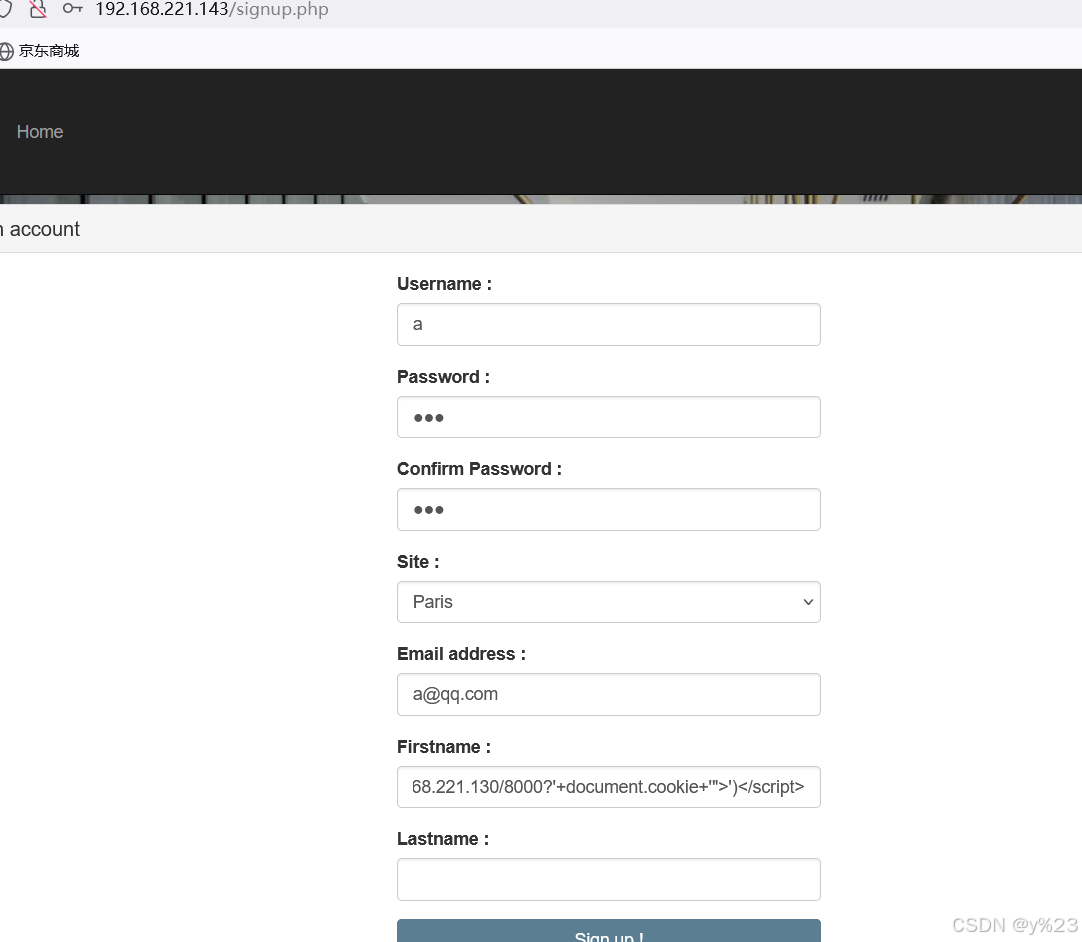The width and height of the screenshot is (1082, 942).
Task: Click the Email address : label
Action: (x=462, y=654)
